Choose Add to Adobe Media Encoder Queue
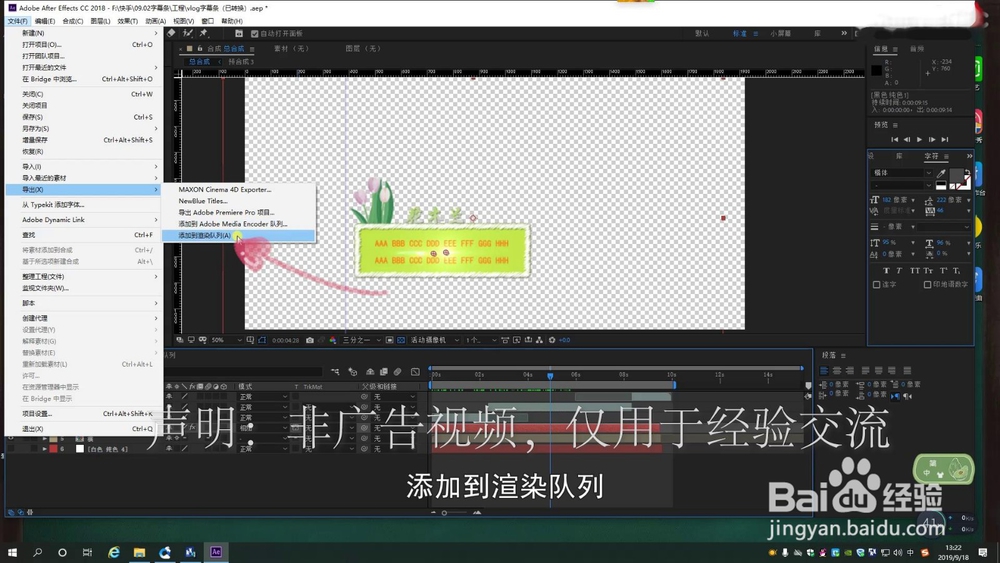The height and width of the screenshot is (563, 1000). click(x=238, y=224)
